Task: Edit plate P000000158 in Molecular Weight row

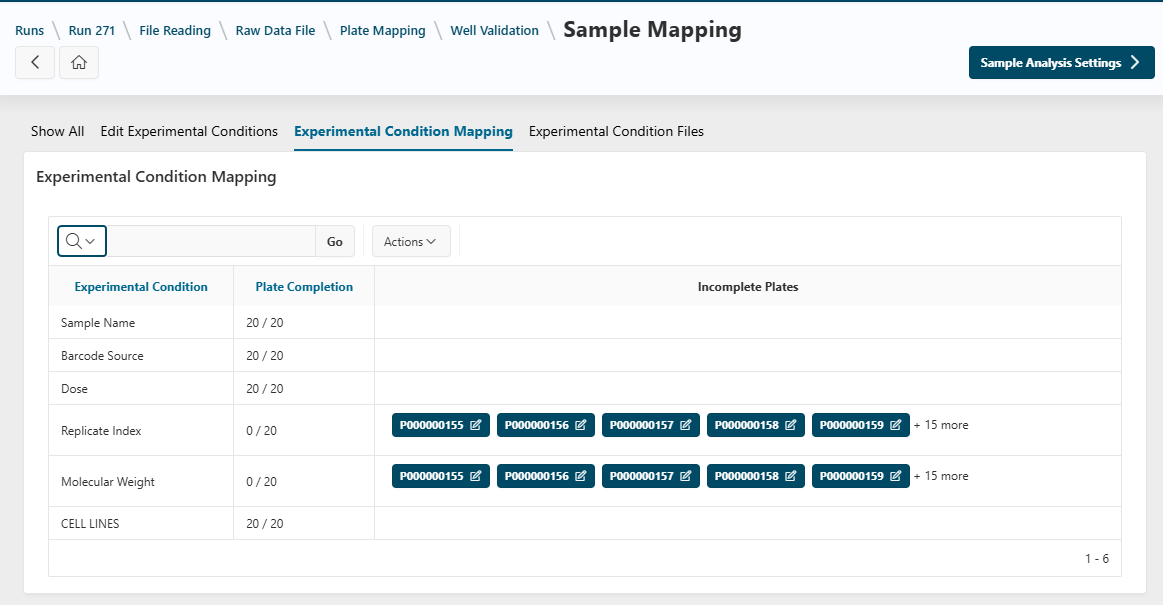Action: (756, 476)
